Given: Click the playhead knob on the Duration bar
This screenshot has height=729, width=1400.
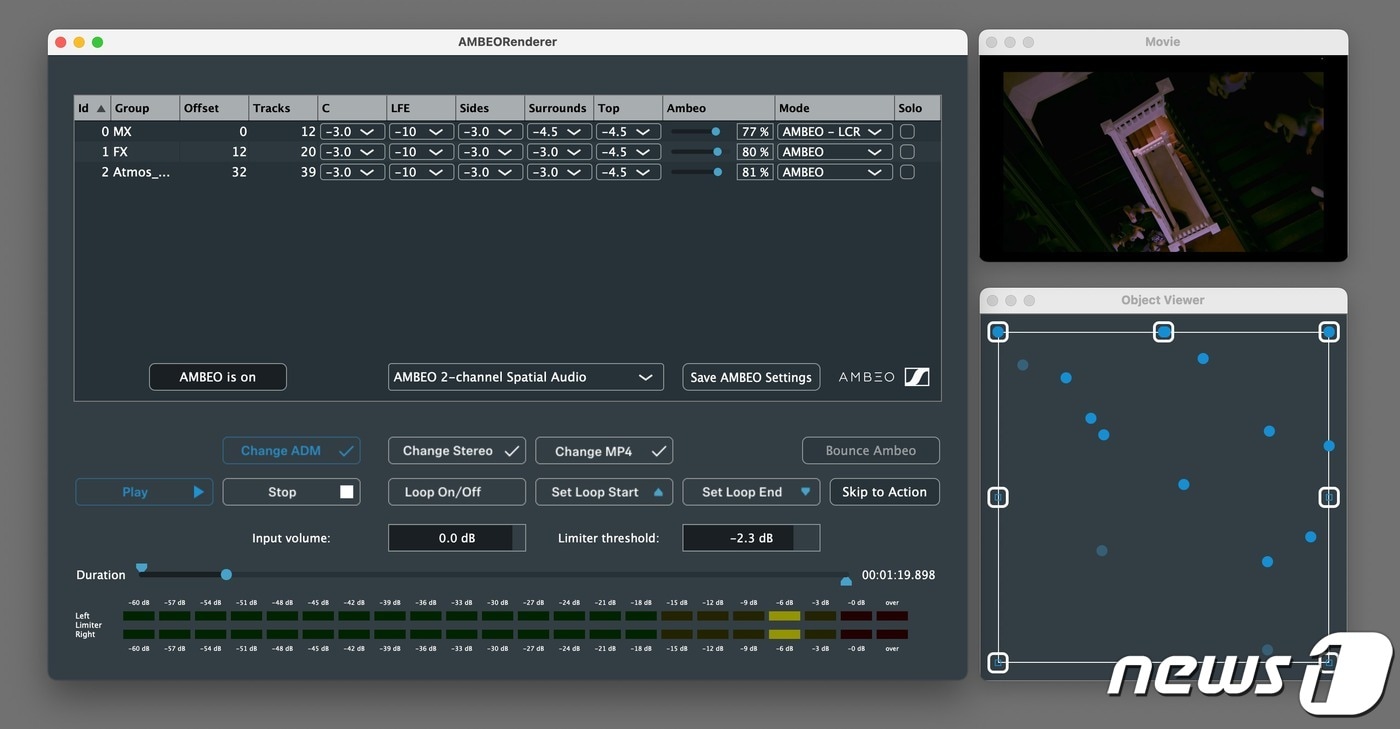Looking at the screenshot, I should click(x=226, y=574).
